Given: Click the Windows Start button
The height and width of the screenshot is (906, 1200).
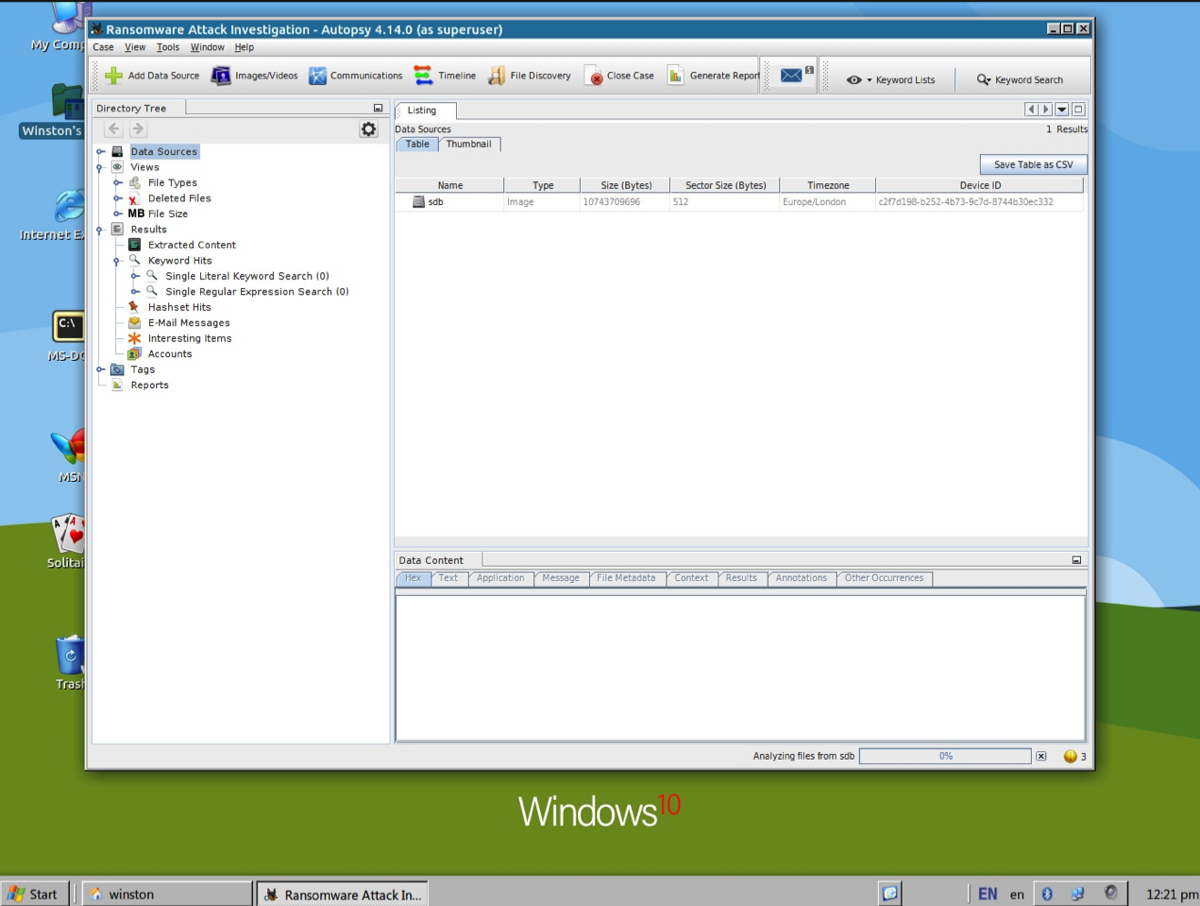Looking at the screenshot, I should pos(33,894).
